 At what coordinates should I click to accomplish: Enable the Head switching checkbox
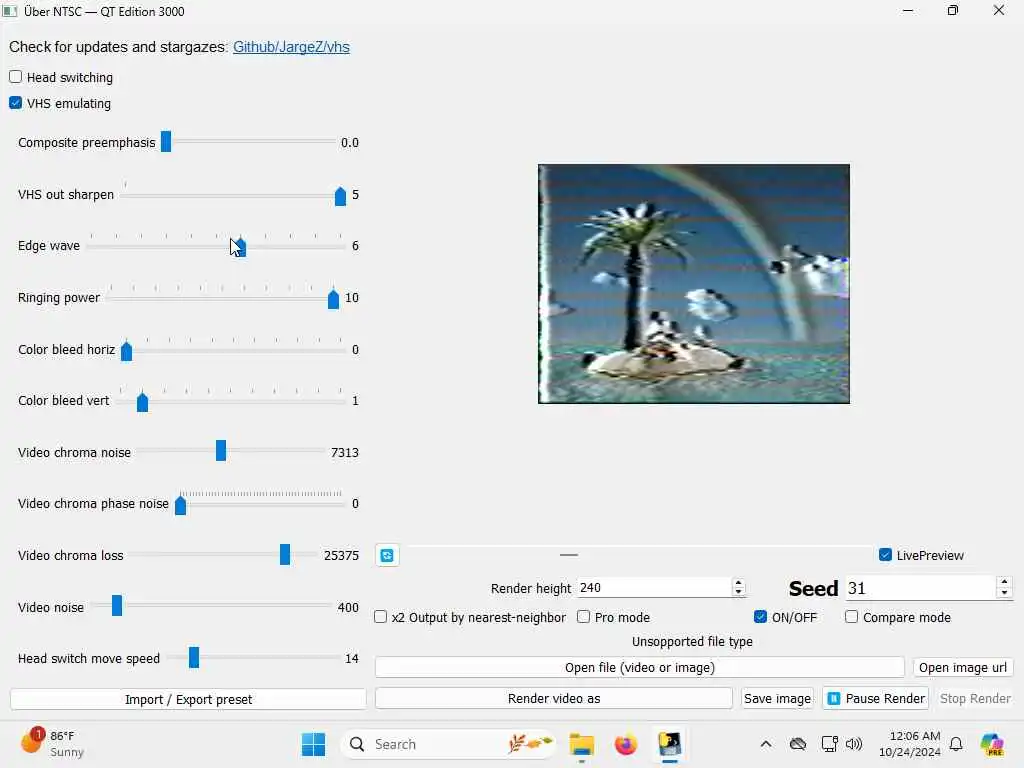tap(16, 77)
